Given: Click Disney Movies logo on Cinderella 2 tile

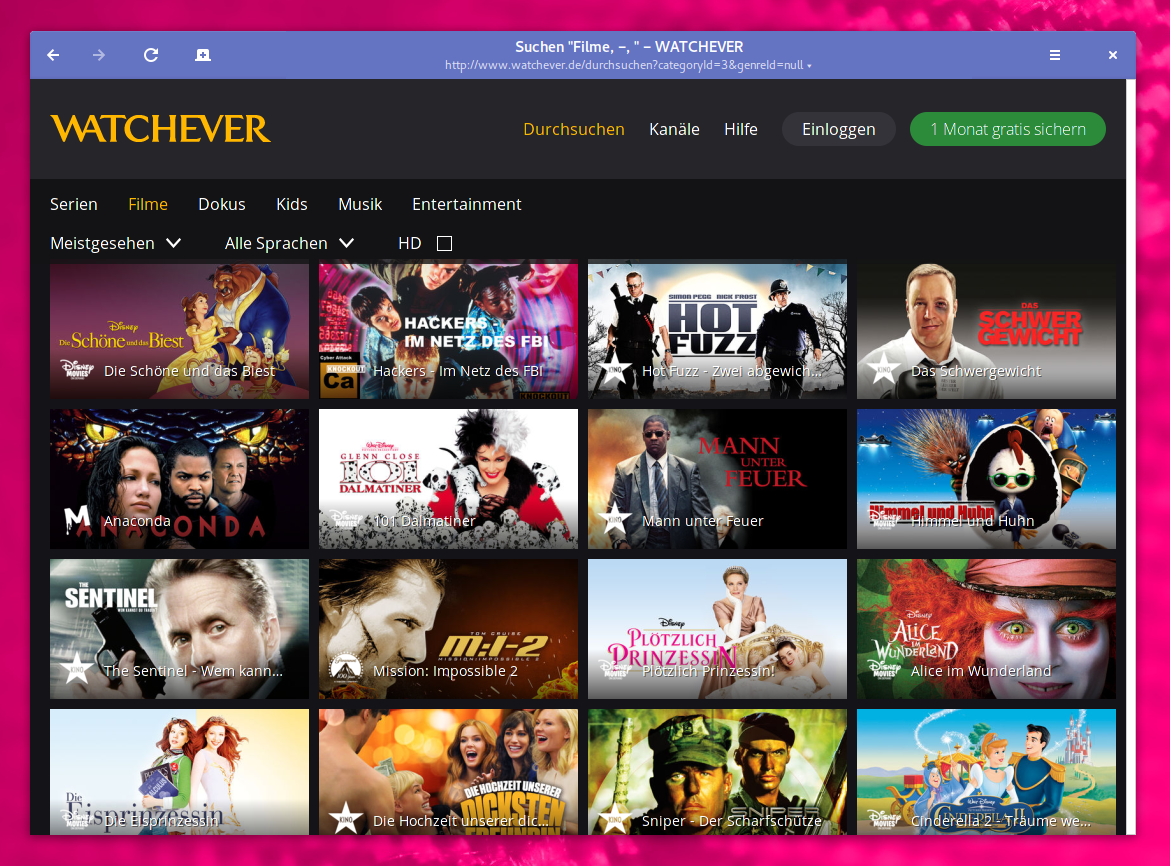Looking at the screenshot, I should click(884, 819).
